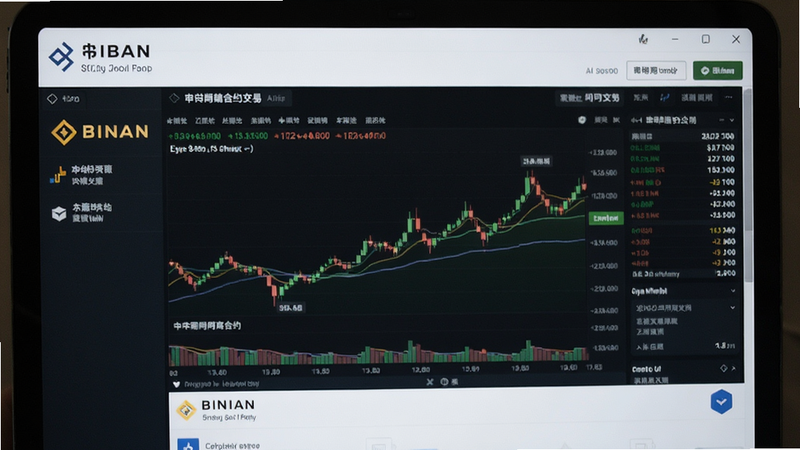This screenshot has height=450, width=800.
Task: Click the squiggle icon beside the minimize button
Action: (643, 39)
